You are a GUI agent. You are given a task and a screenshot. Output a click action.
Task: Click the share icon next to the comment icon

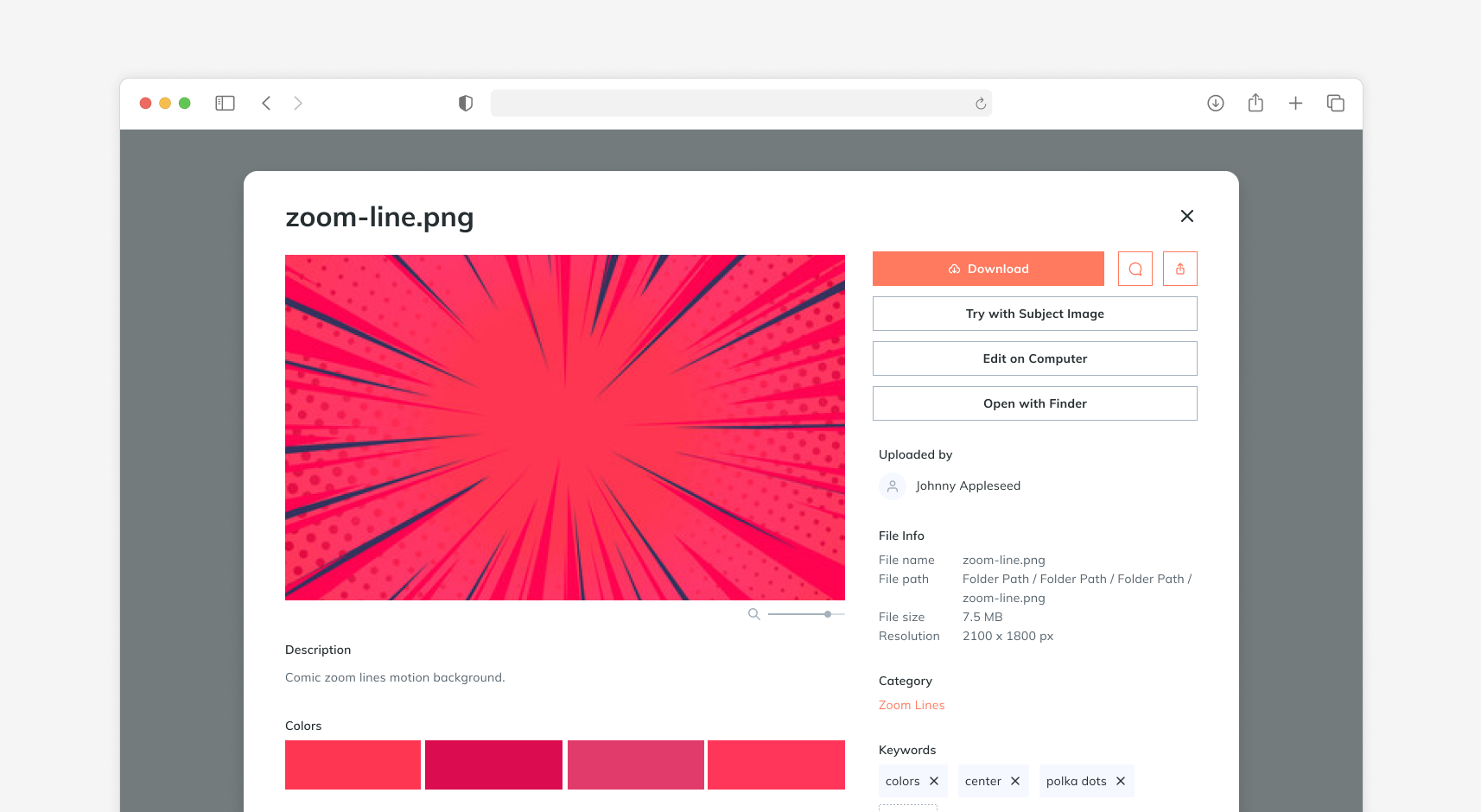click(1179, 269)
